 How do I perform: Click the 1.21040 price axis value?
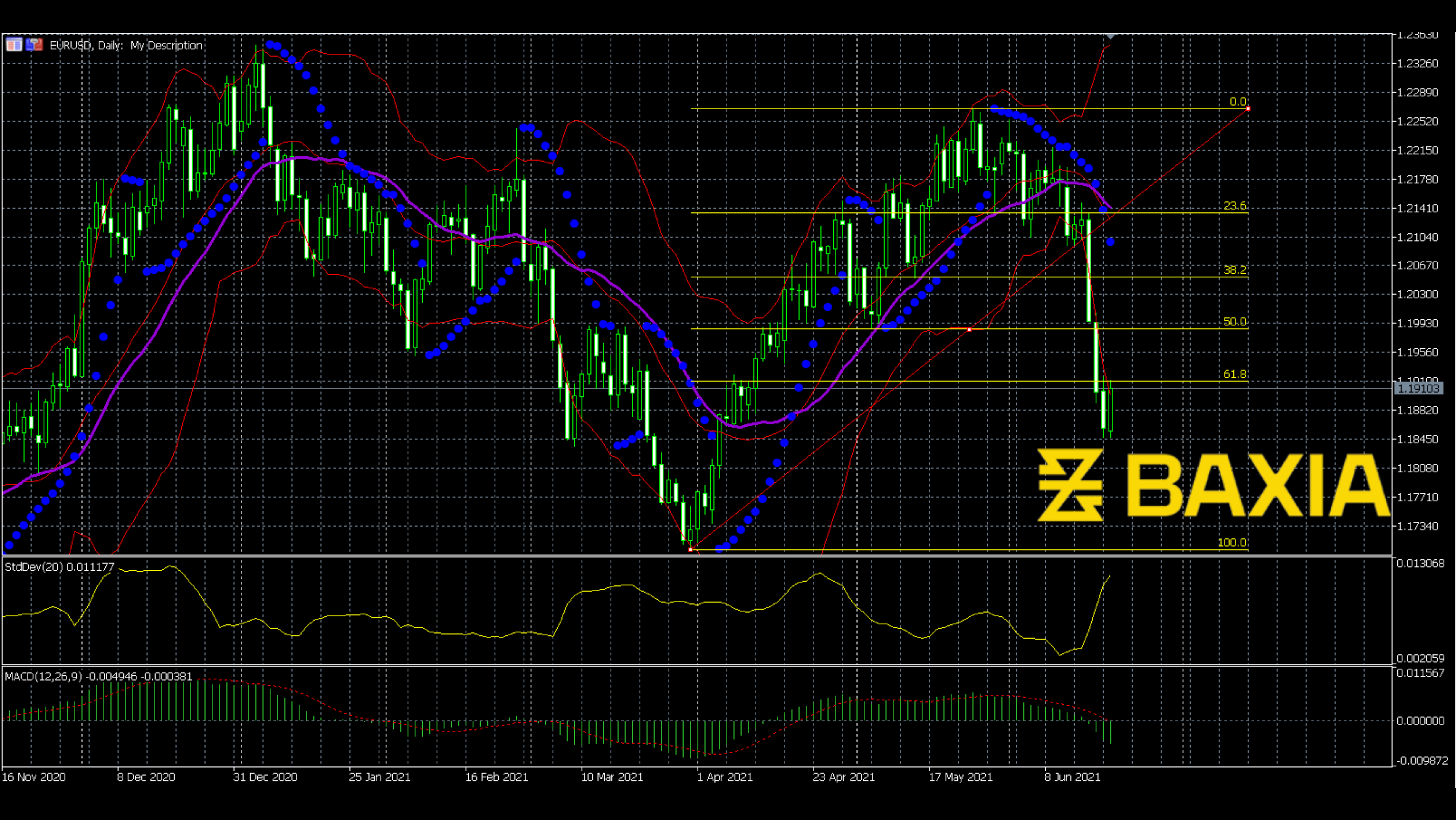(1418, 237)
